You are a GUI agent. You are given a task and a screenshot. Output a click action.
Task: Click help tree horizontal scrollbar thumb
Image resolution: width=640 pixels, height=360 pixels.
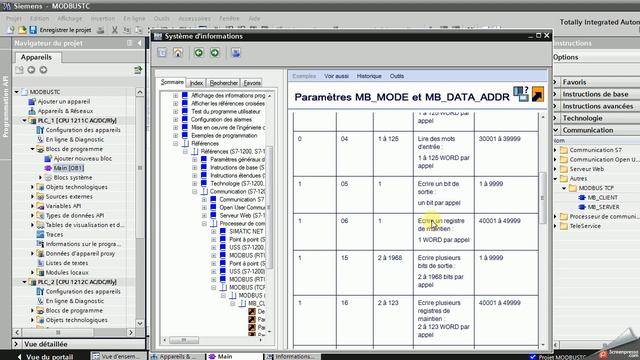[184, 340]
